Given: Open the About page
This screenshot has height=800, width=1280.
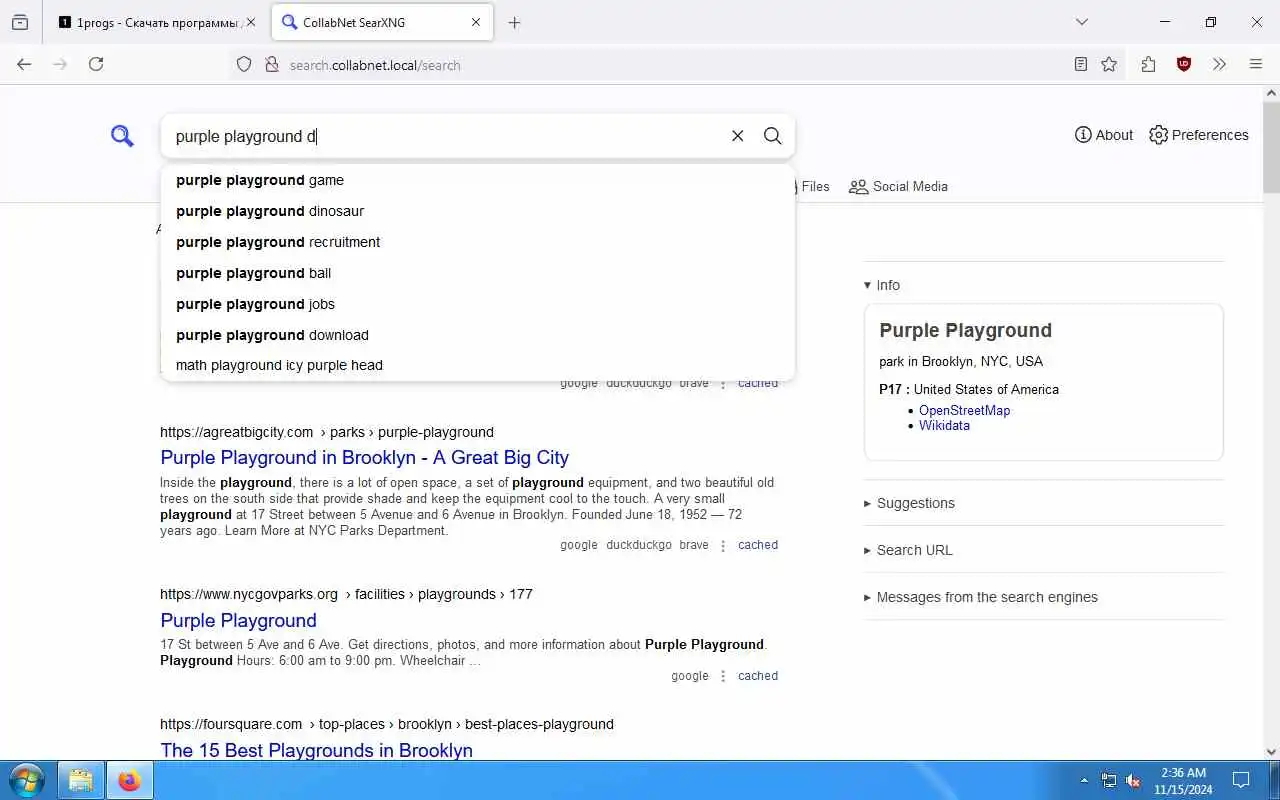Looking at the screenshot, I should pyautogui.click(x=1104, y=135).
